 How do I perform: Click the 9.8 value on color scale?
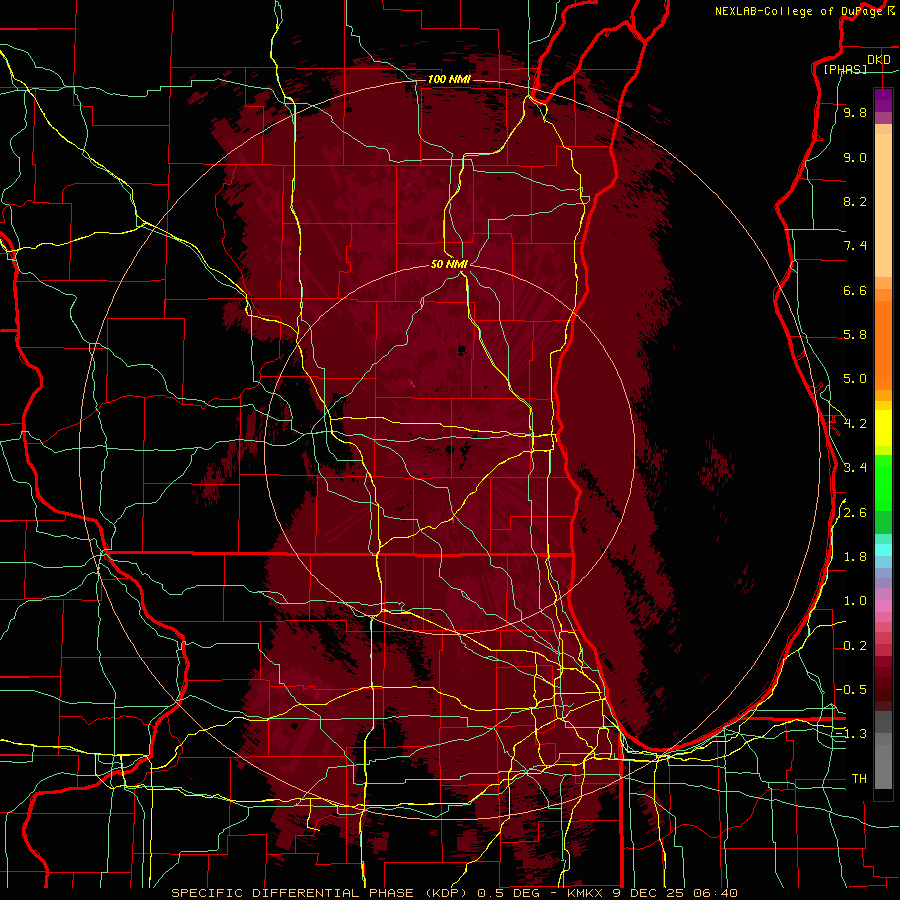(x=855, y=113)
